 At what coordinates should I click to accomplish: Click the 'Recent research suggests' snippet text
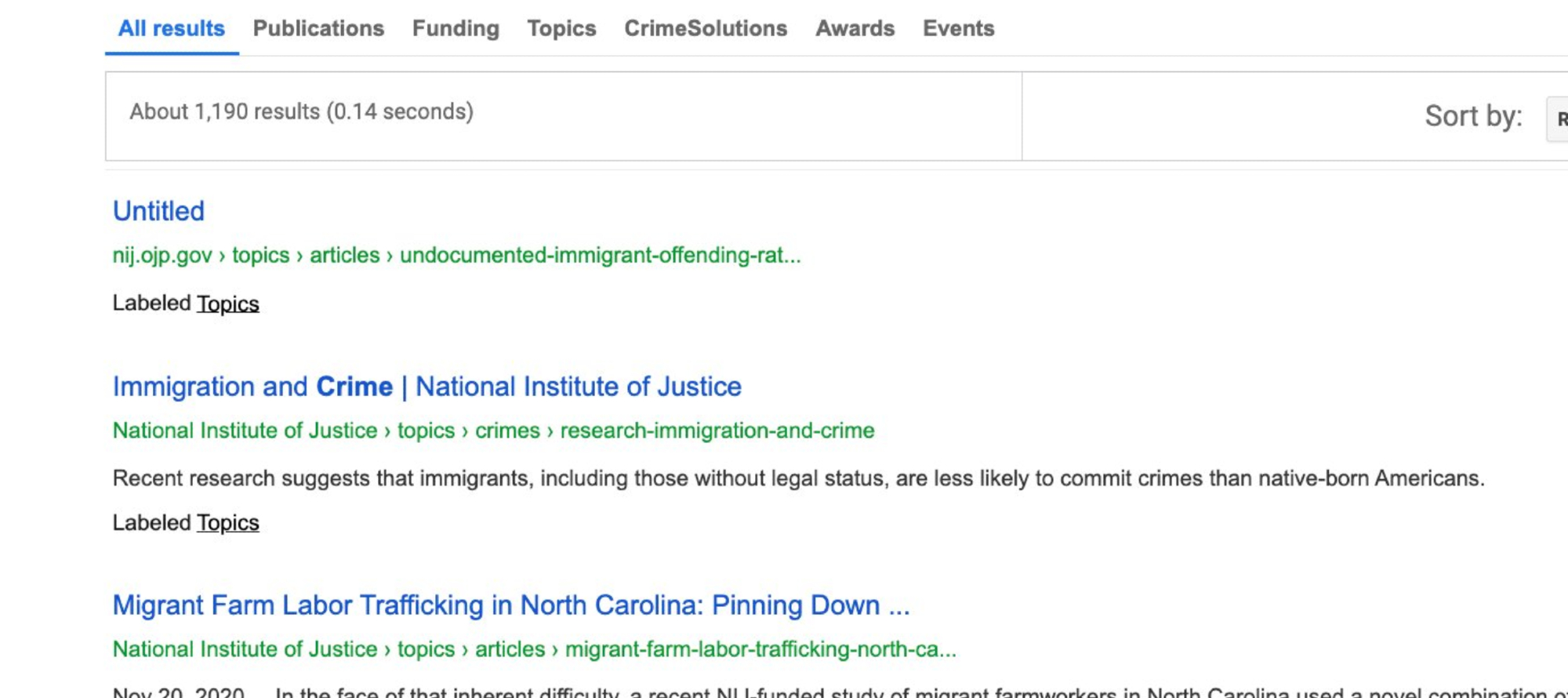click(798, 478)
